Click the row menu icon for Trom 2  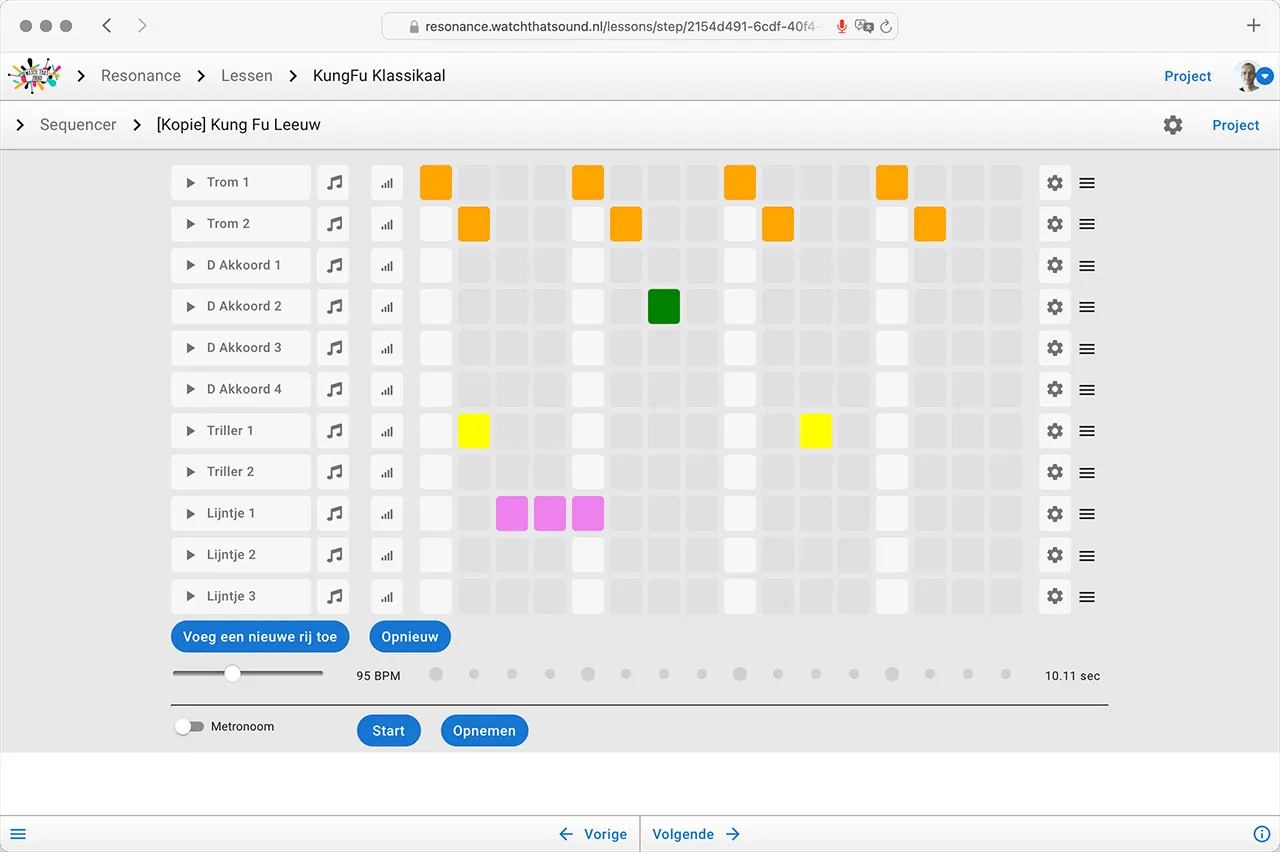(x=1086, y=224)
